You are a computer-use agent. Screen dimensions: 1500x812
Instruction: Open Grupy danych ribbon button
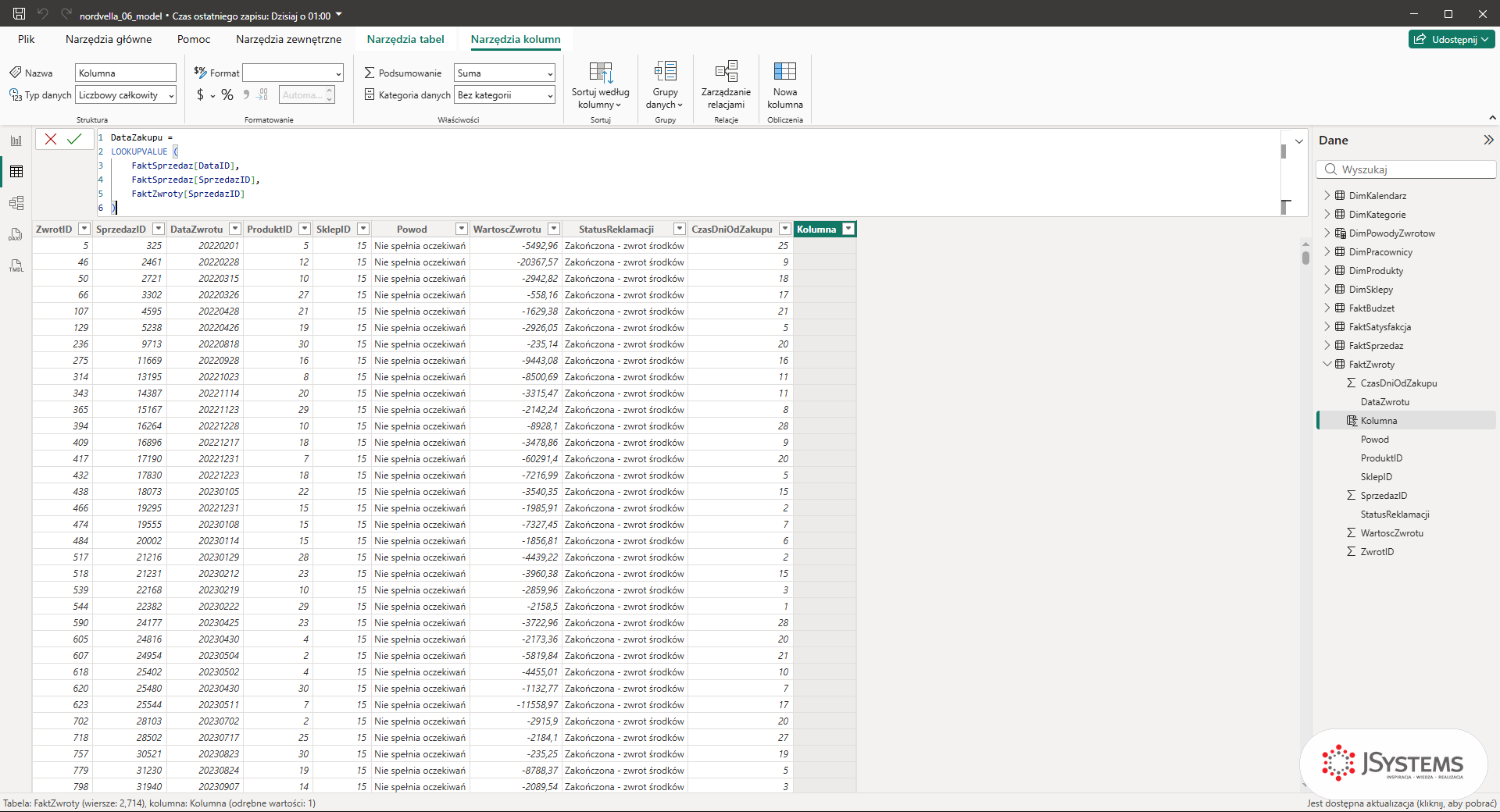(665, 85)
